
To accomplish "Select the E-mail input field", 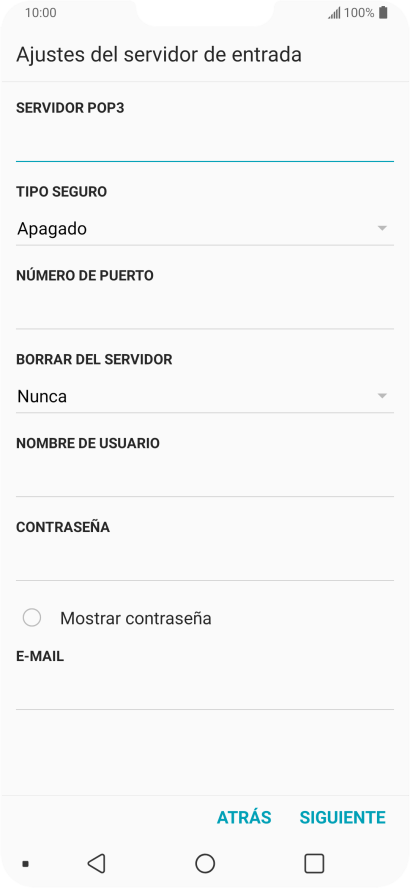I will 204,692.
